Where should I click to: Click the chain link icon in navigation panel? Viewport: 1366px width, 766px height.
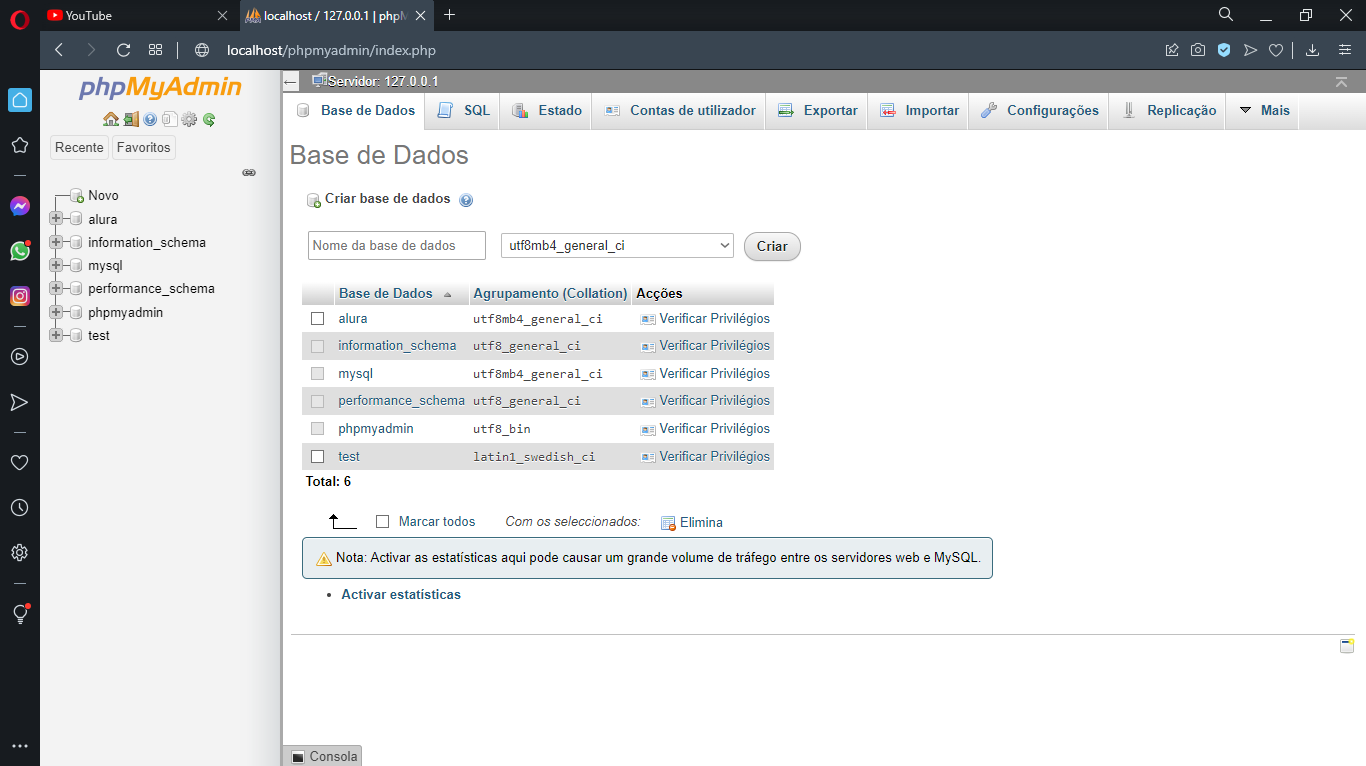[249, 172]
